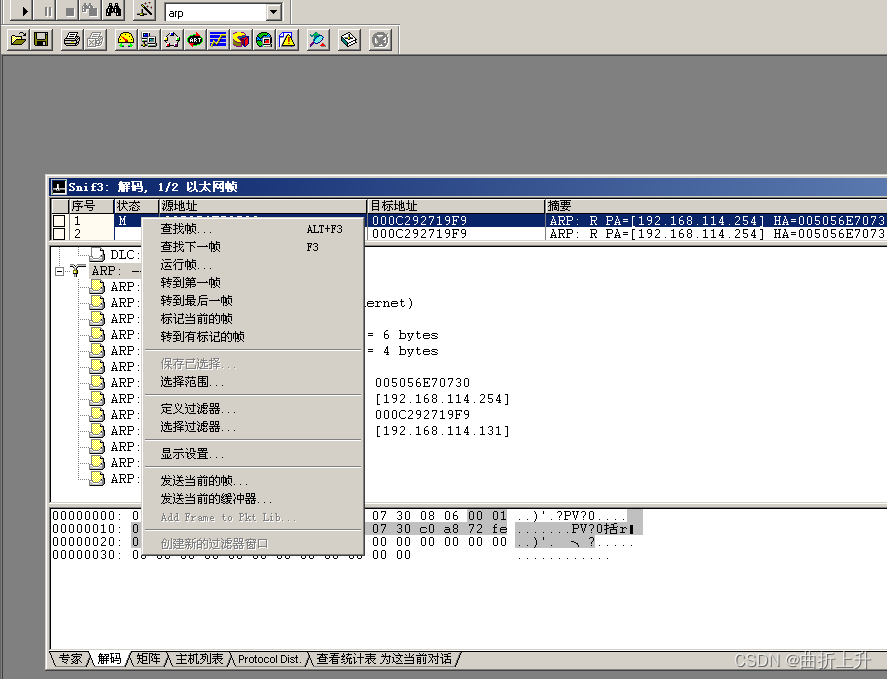Click the 摘要 column header
The height and width of the screenshot is (679, 887).
coord(716,206)
